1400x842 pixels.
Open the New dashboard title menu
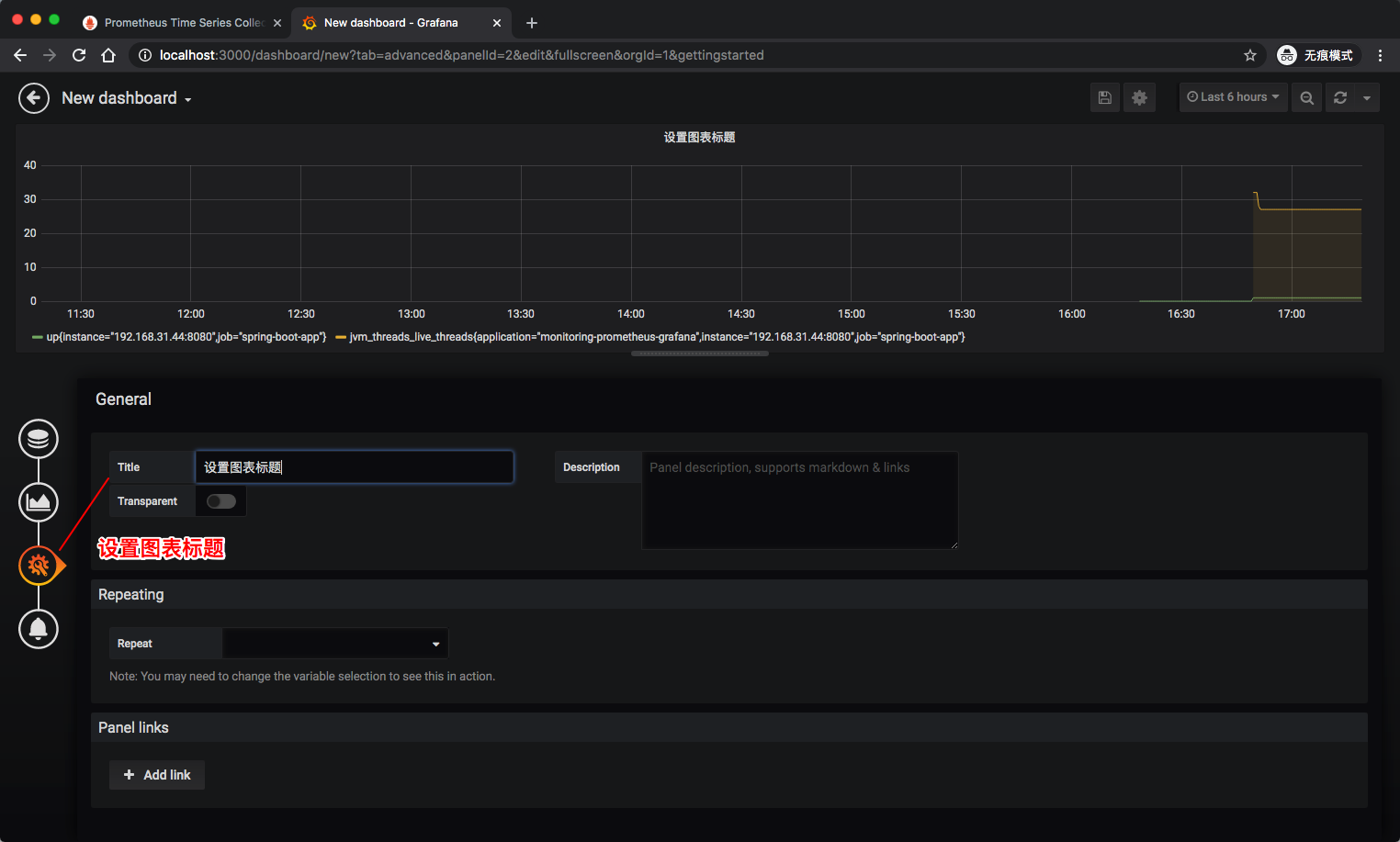pyautogui.click(x=127, y=98)
